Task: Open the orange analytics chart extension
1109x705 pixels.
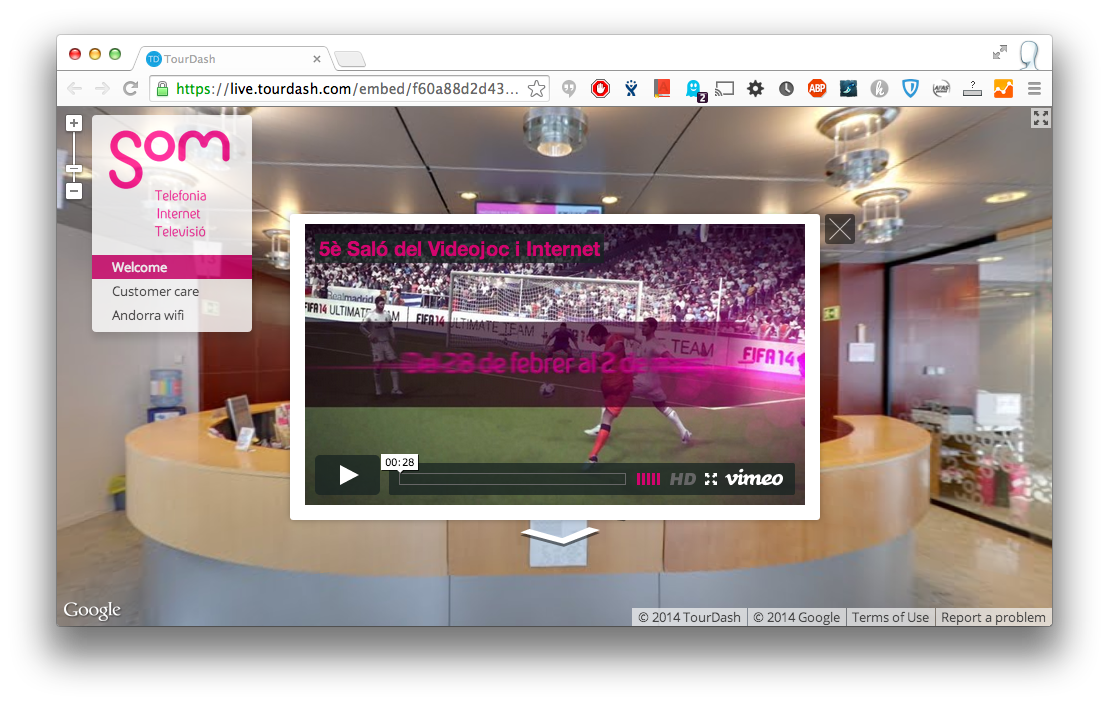Action: 1003,88
